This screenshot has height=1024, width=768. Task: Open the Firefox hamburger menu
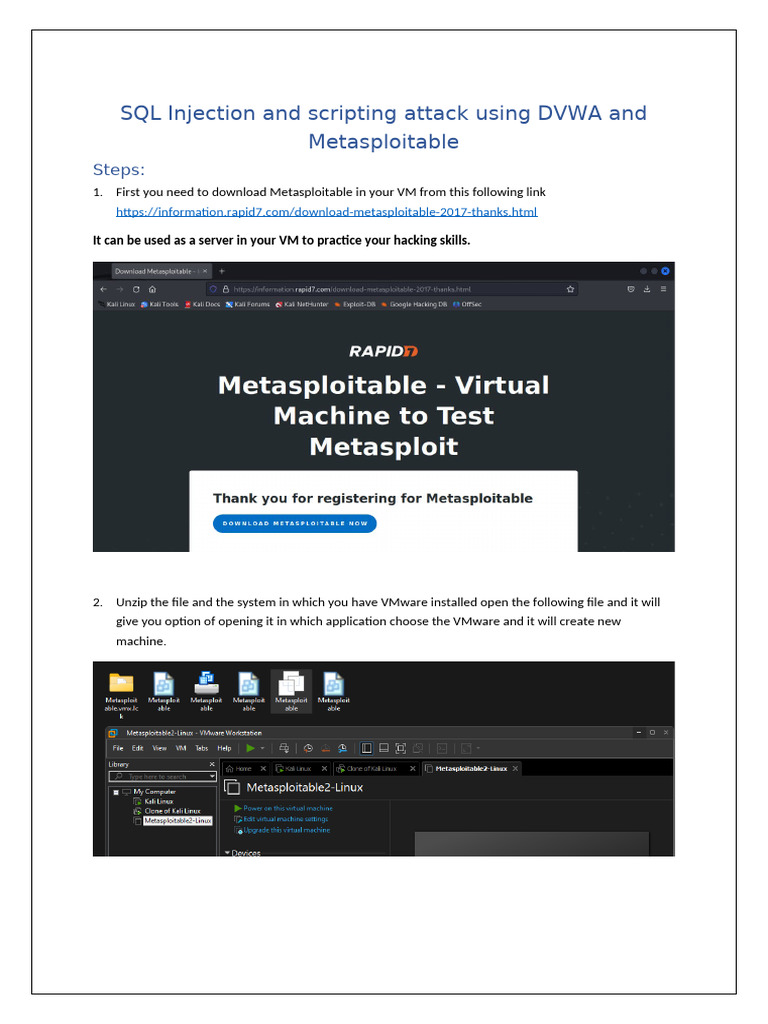(663, 289)
